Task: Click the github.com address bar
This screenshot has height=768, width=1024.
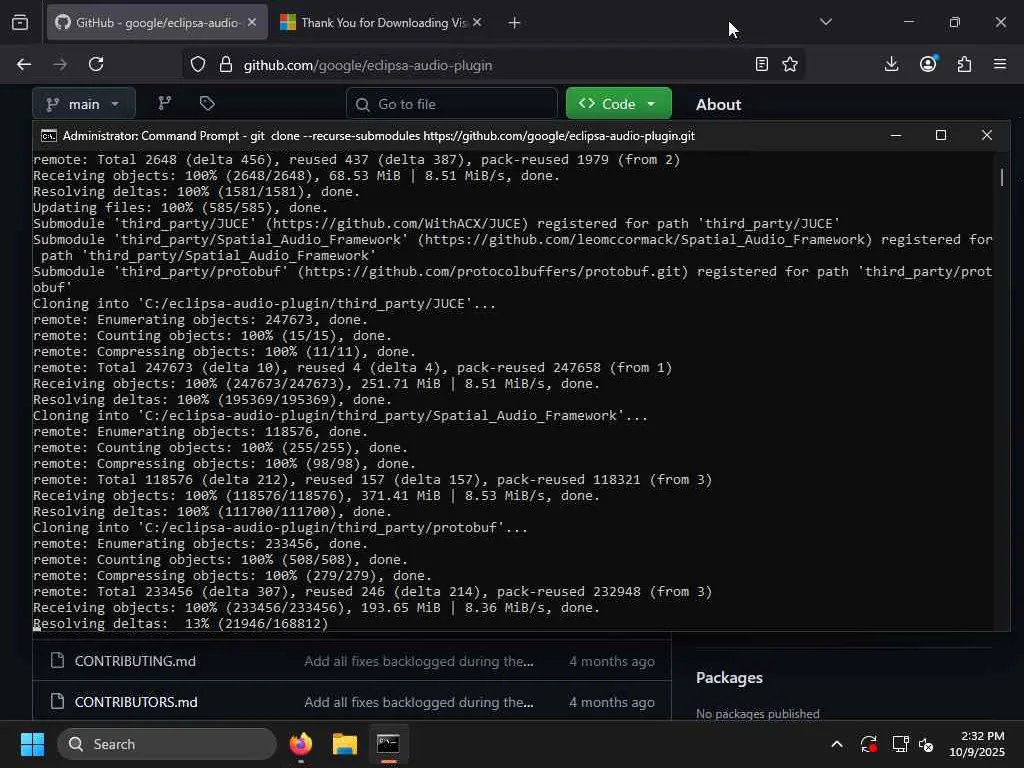Action: click(x=494, y=65)
